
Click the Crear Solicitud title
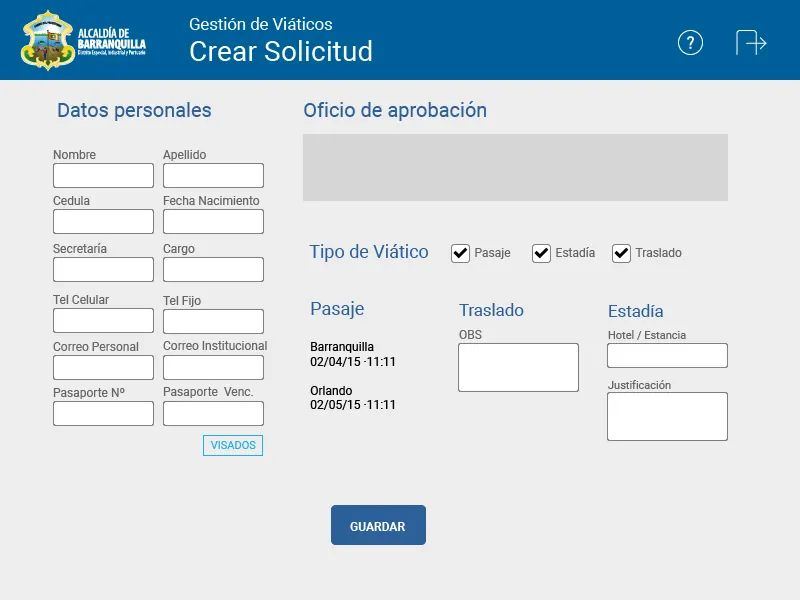(281, 52)
